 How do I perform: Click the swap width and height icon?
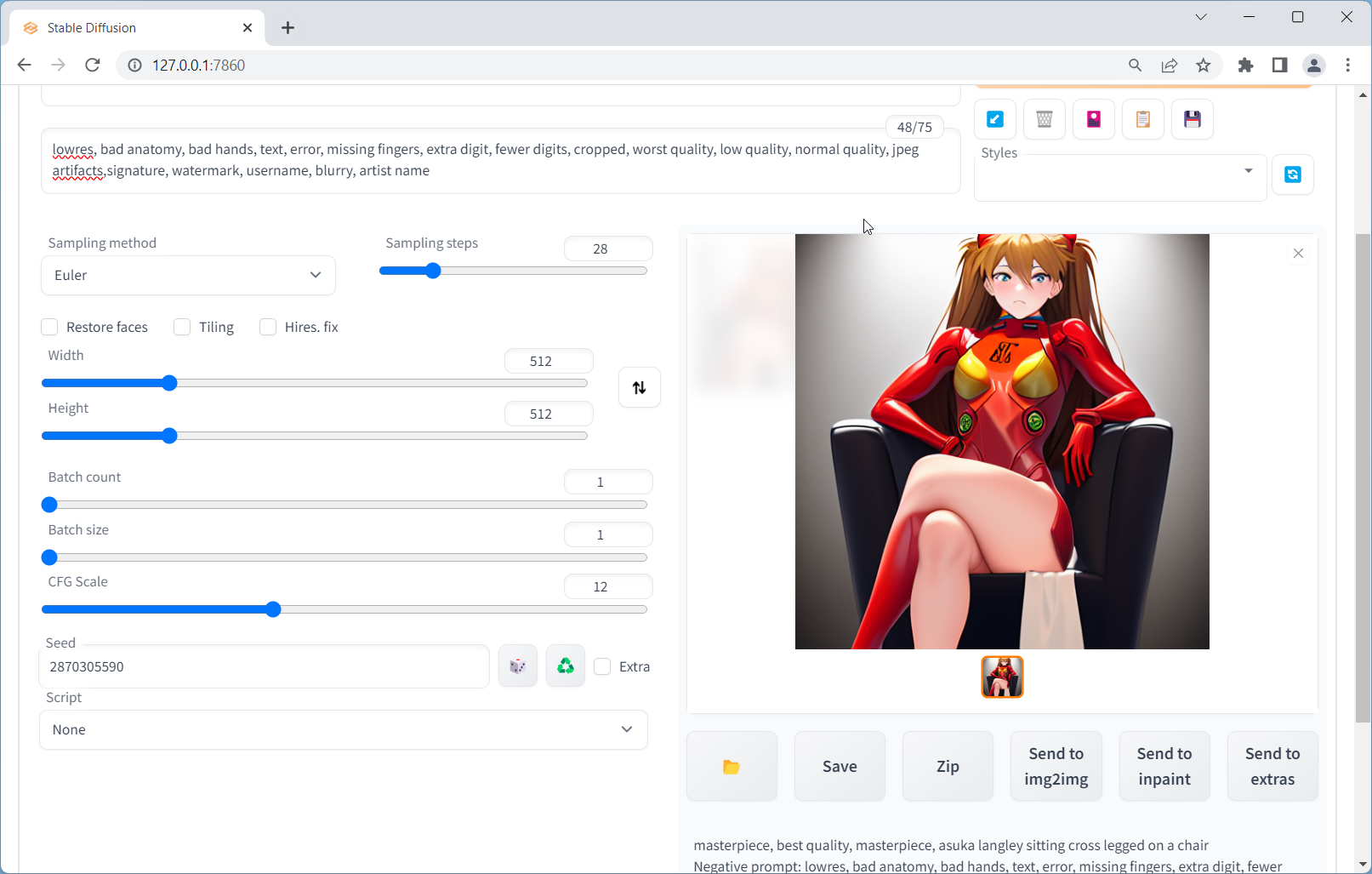tap(640, 388)
